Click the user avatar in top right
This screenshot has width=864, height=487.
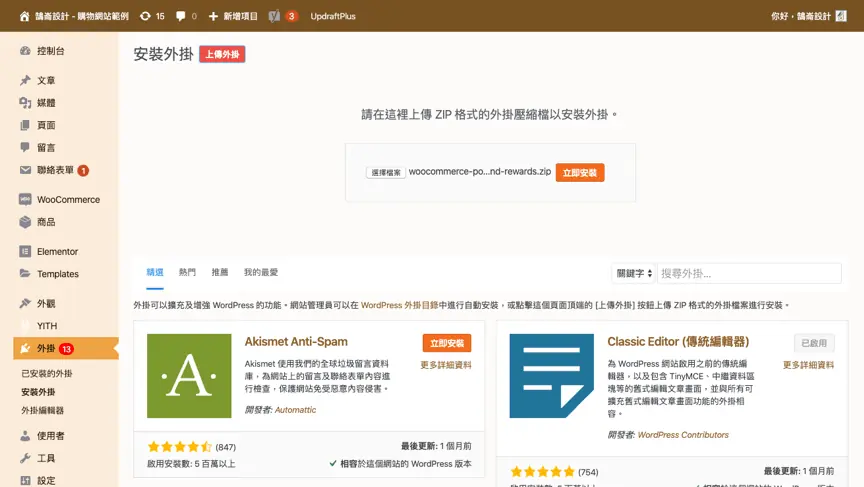pyautogui.click(x=841, y=16)
